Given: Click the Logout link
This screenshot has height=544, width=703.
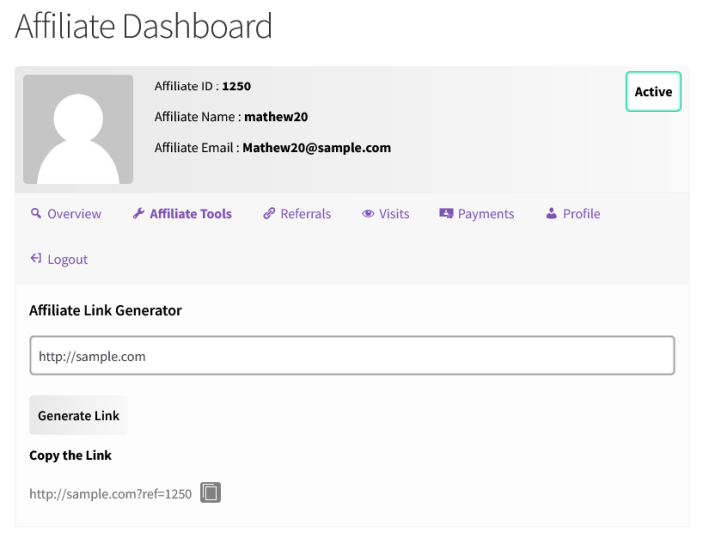Looking at the screenshot, I should [67, 259].
